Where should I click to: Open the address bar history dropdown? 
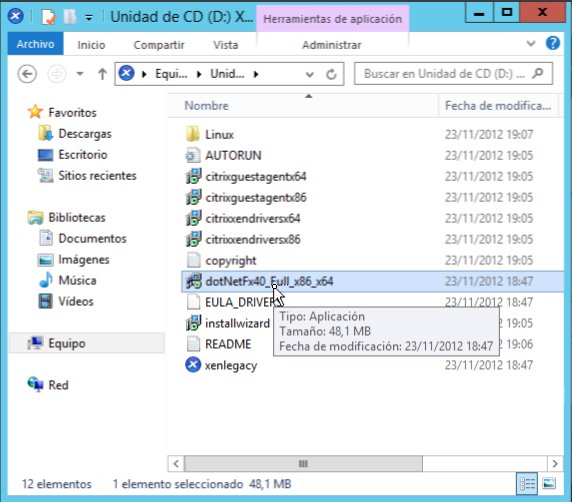[x=309, y=74]
